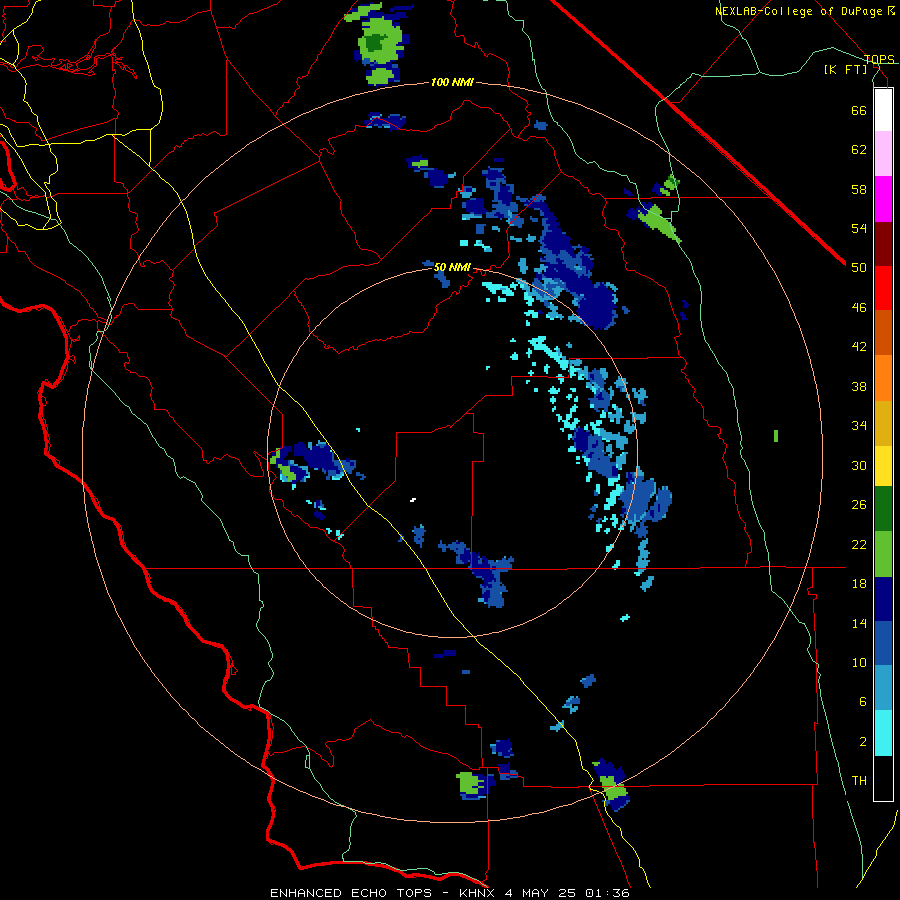The image size is (900, 900).
Task: Click the small white echo pixel near radar center
Action: 413,500
